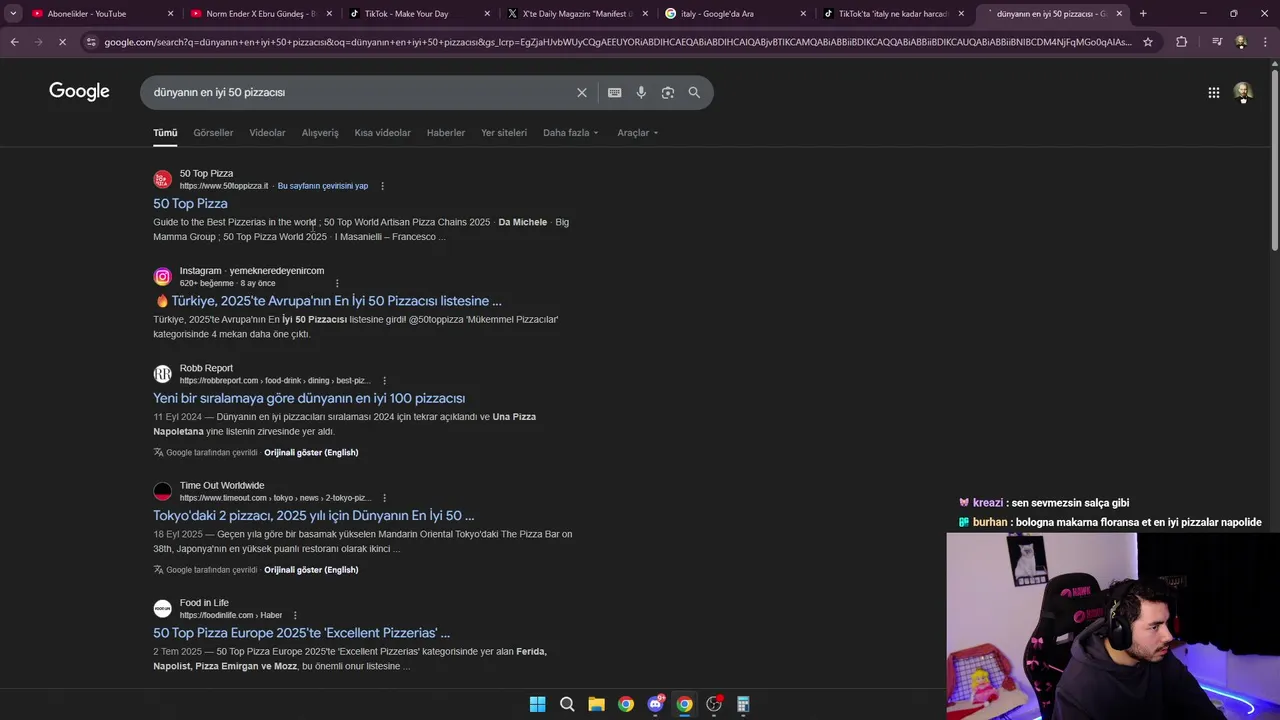Open the tab search dropdown arrow

tap(13, 14)
